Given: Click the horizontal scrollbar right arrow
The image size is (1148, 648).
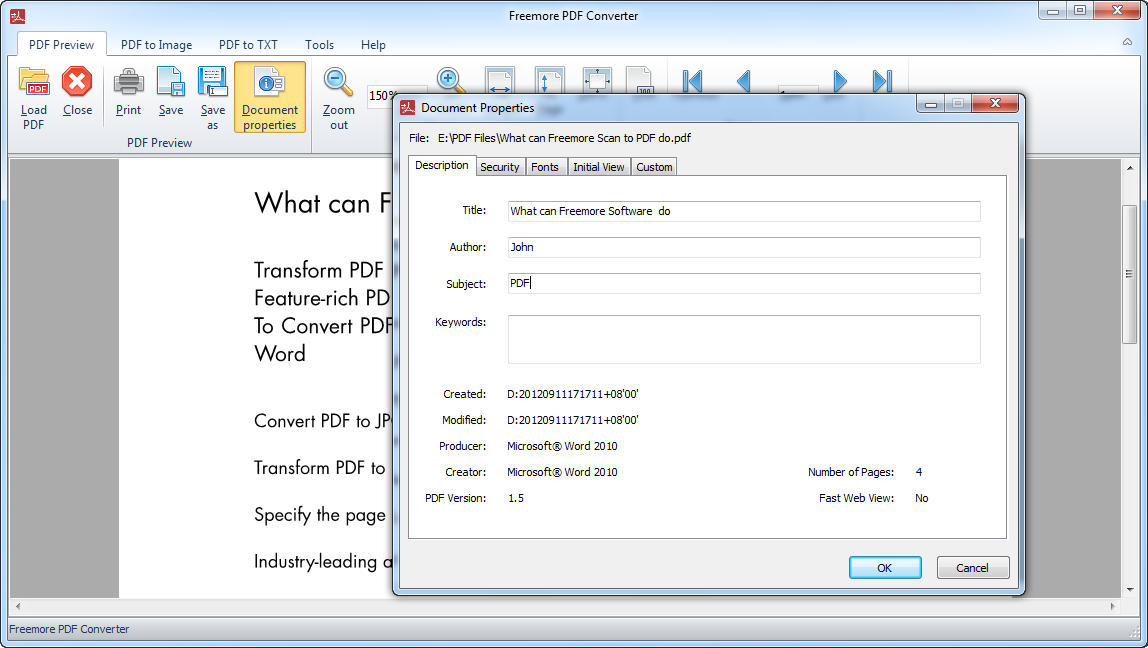Looking at the screenshot, I should tap(1113, 606).
